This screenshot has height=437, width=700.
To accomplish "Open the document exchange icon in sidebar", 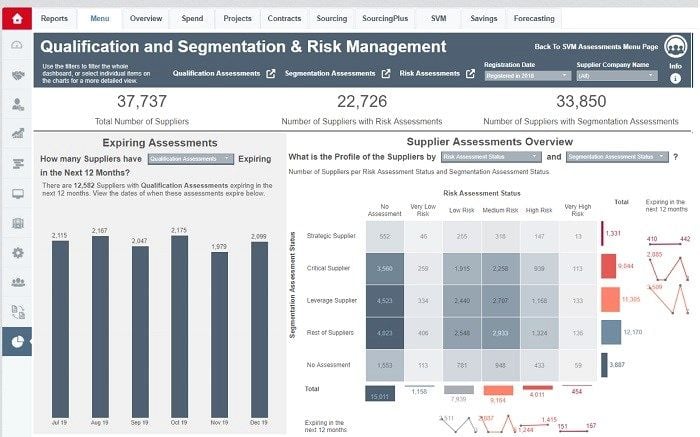I will click(17, 312).
